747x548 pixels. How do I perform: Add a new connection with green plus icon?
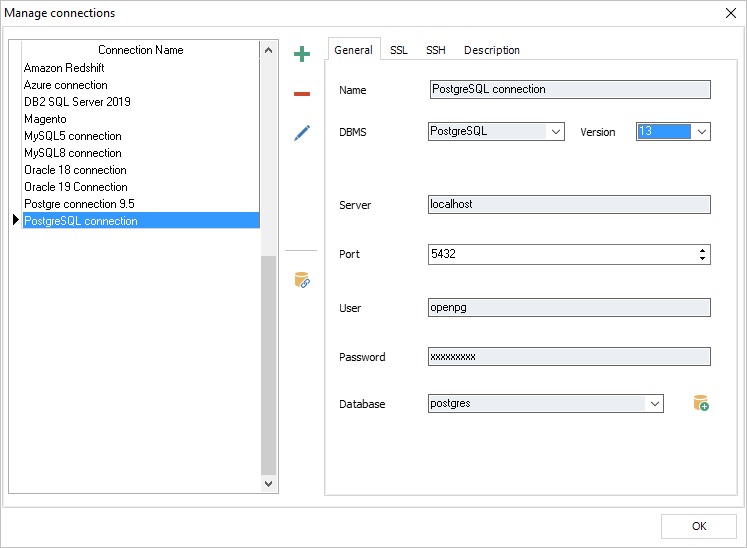pyautogui.click(x=302, y=54)
